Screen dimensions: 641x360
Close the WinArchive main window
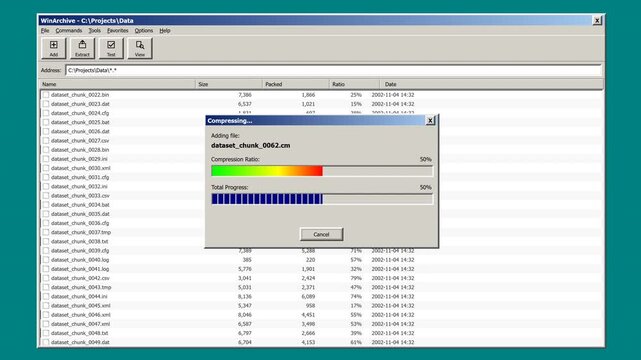(597, 20)
